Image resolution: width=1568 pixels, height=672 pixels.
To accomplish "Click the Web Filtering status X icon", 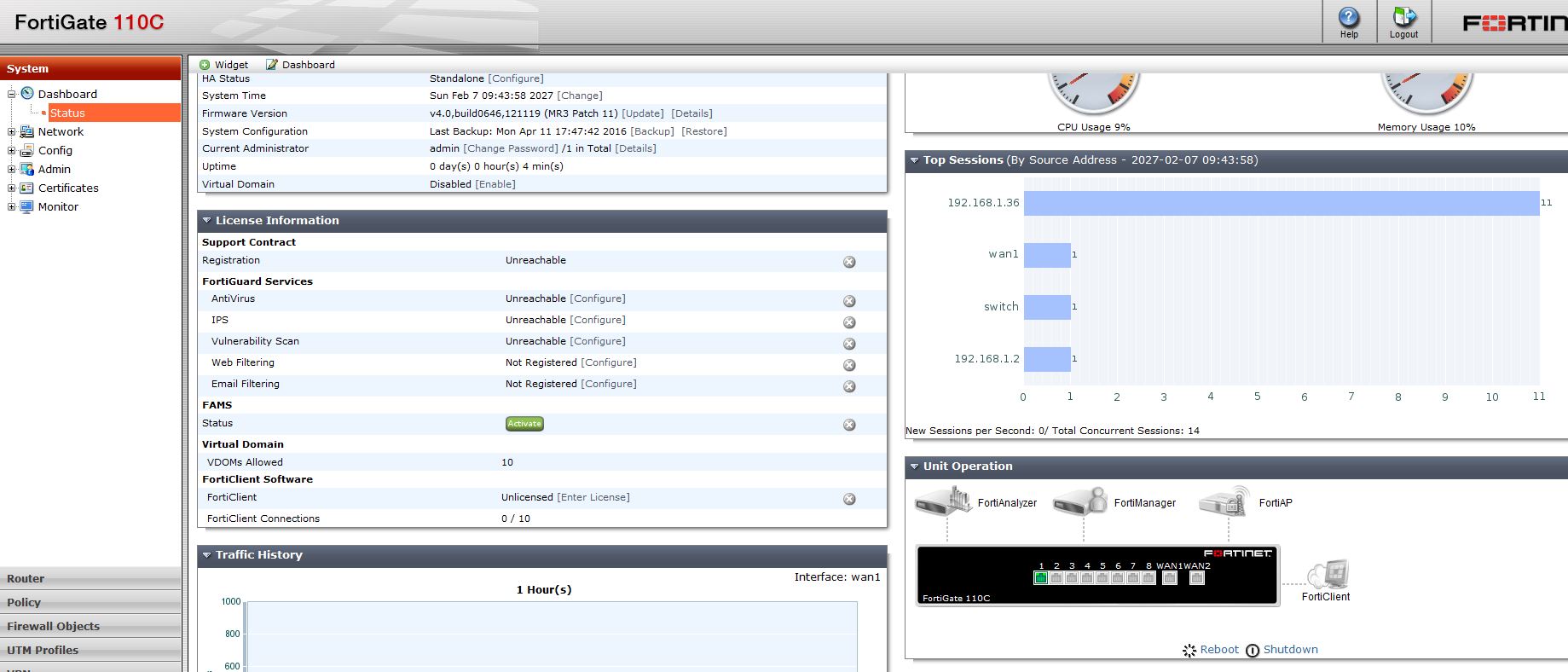I will point(849,365).
